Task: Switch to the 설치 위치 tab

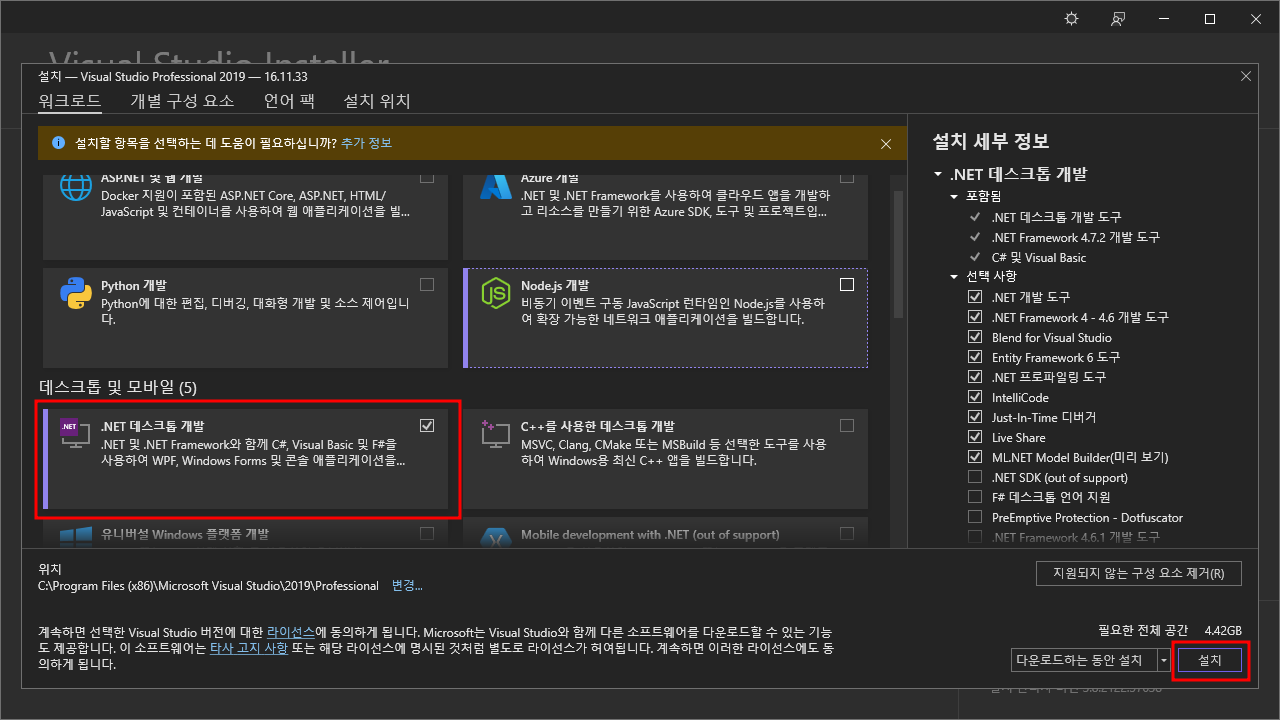Action: [x=377, y=101]
